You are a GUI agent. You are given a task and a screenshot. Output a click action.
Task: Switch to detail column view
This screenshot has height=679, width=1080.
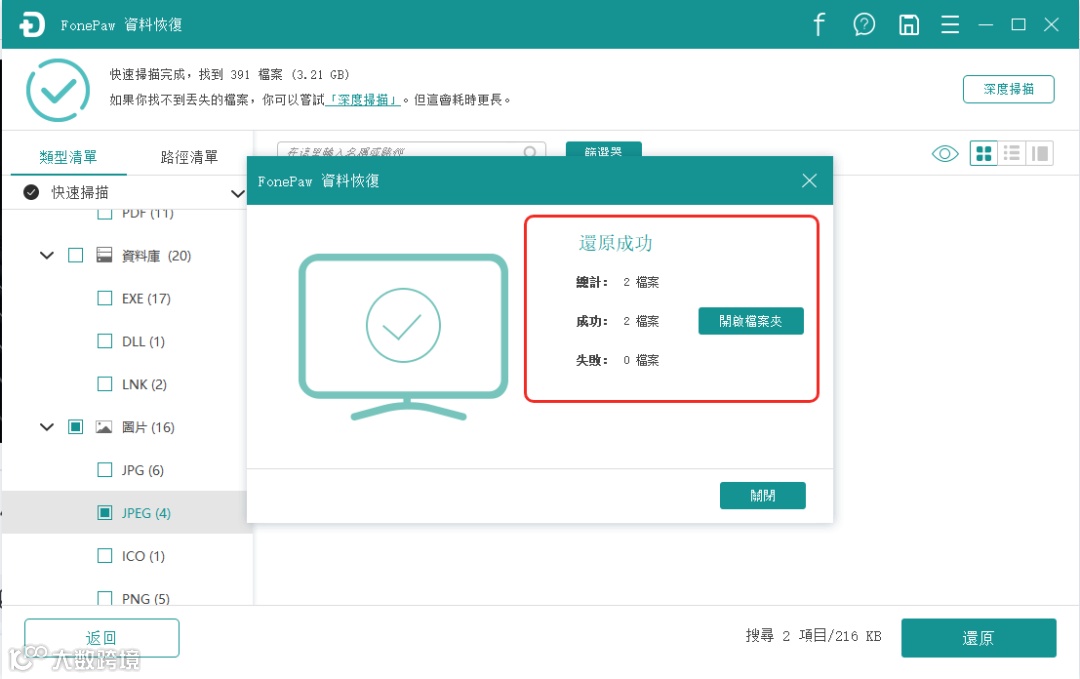1040,154
